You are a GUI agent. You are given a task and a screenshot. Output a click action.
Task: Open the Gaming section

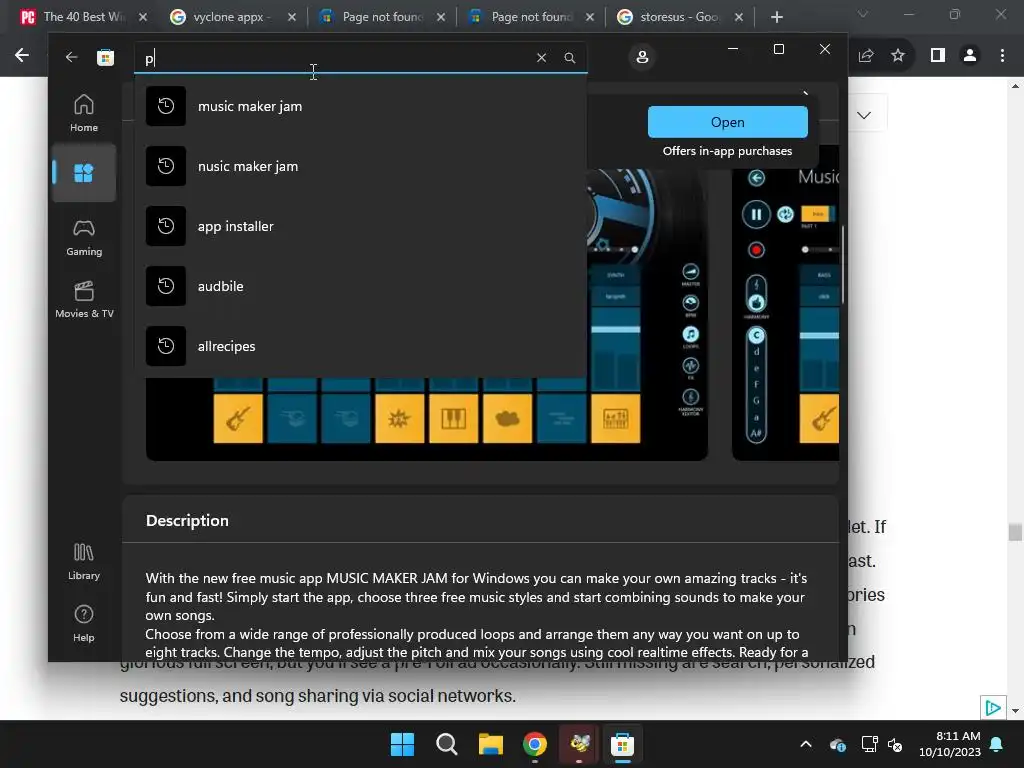click(84, 238)
